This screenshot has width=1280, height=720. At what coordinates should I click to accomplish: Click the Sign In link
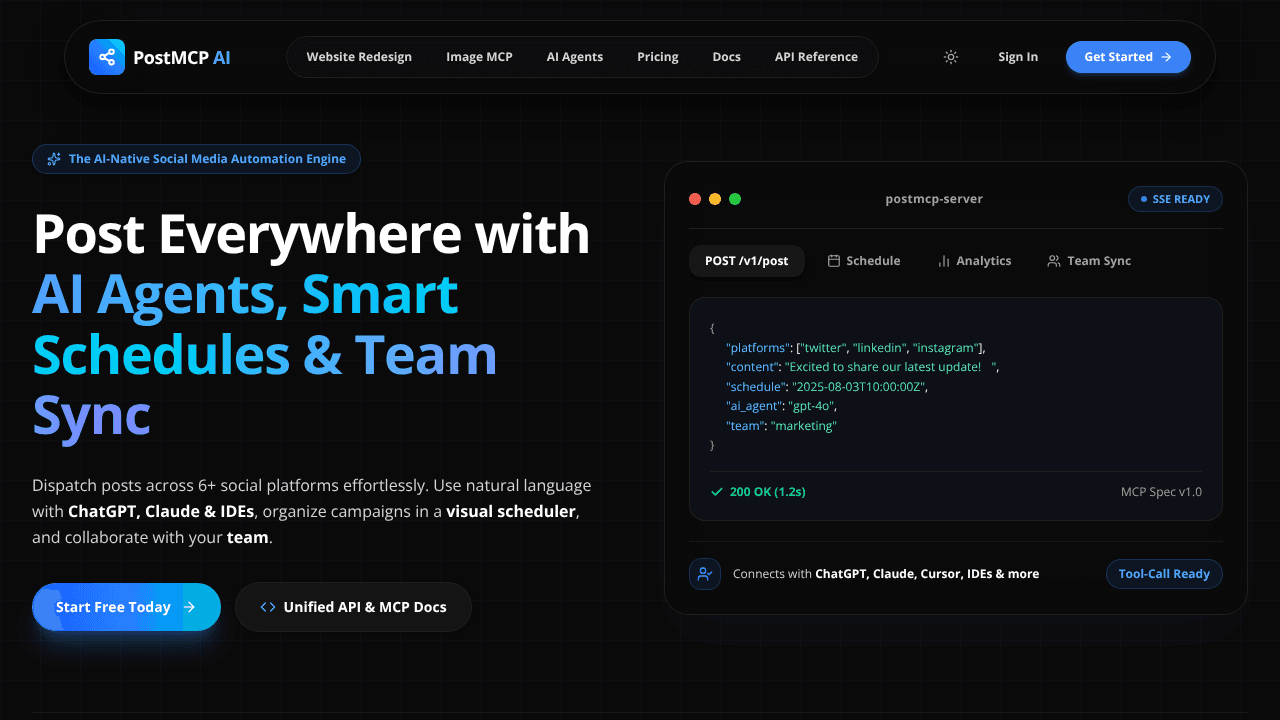click(x=1018, y=57)
